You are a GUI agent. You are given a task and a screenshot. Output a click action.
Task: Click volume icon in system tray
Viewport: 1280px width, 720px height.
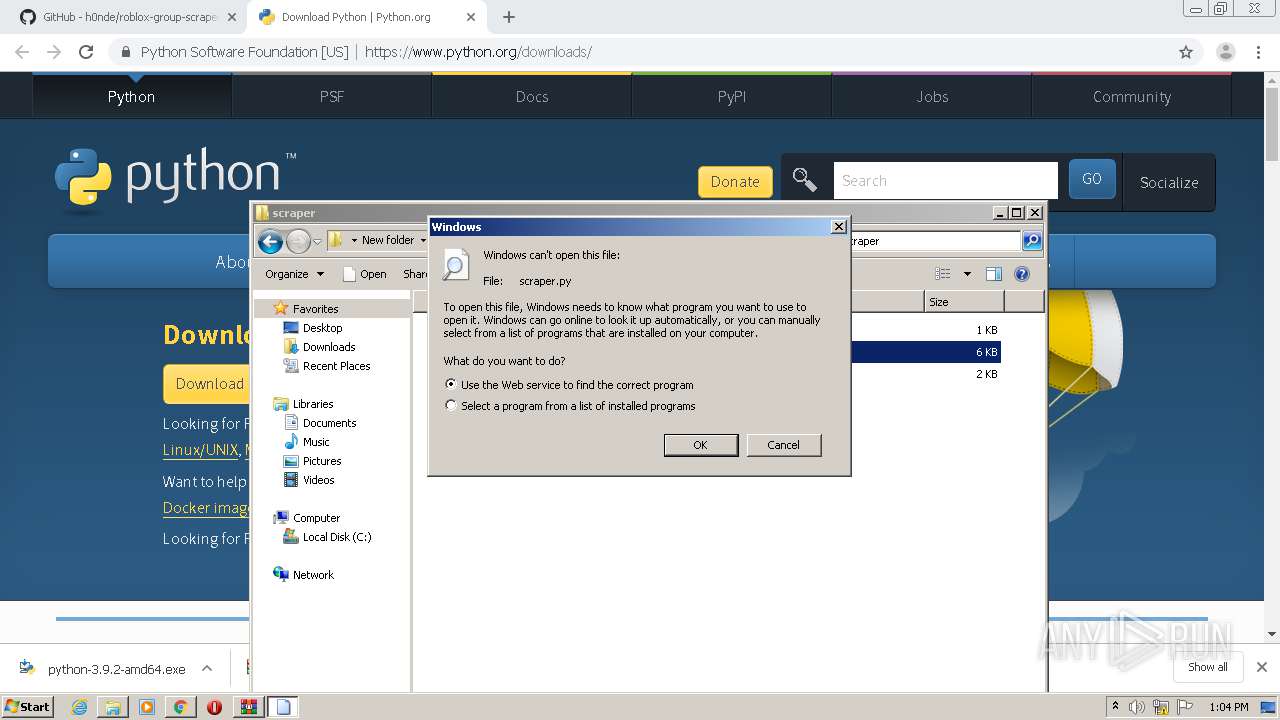point(1137,707)
